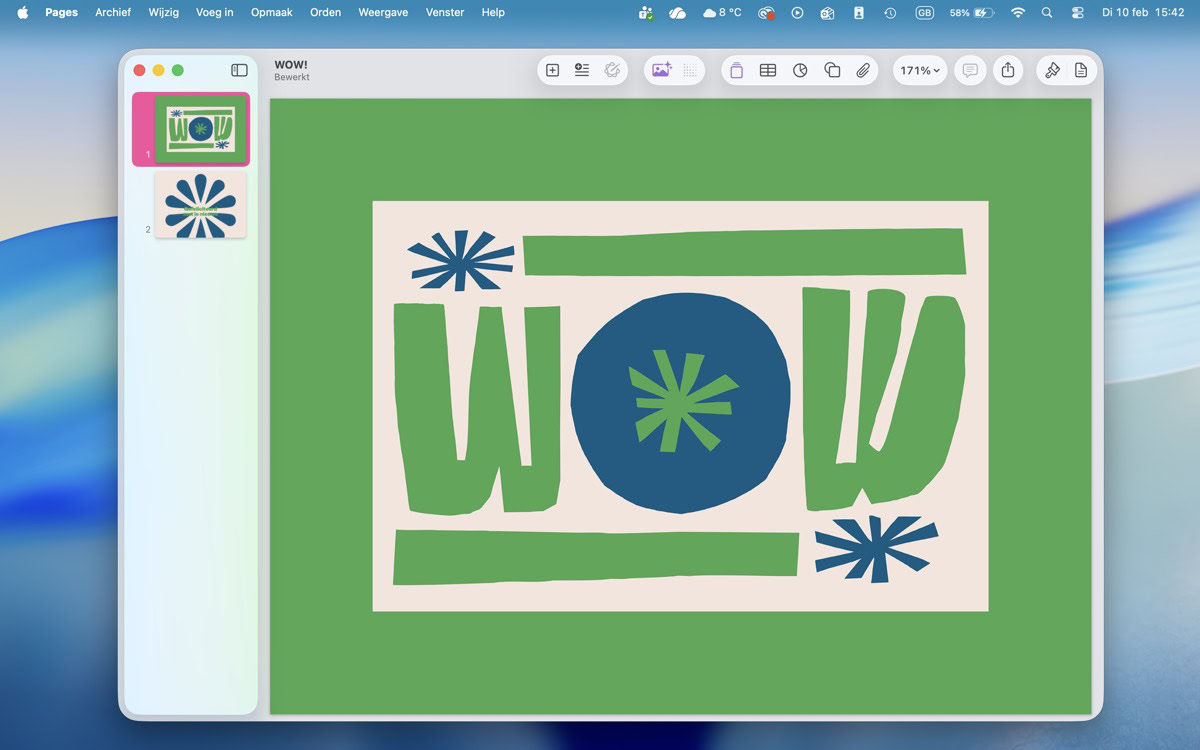
Task: Expand the 171% zoom dropdown
Action: point(919,70)
